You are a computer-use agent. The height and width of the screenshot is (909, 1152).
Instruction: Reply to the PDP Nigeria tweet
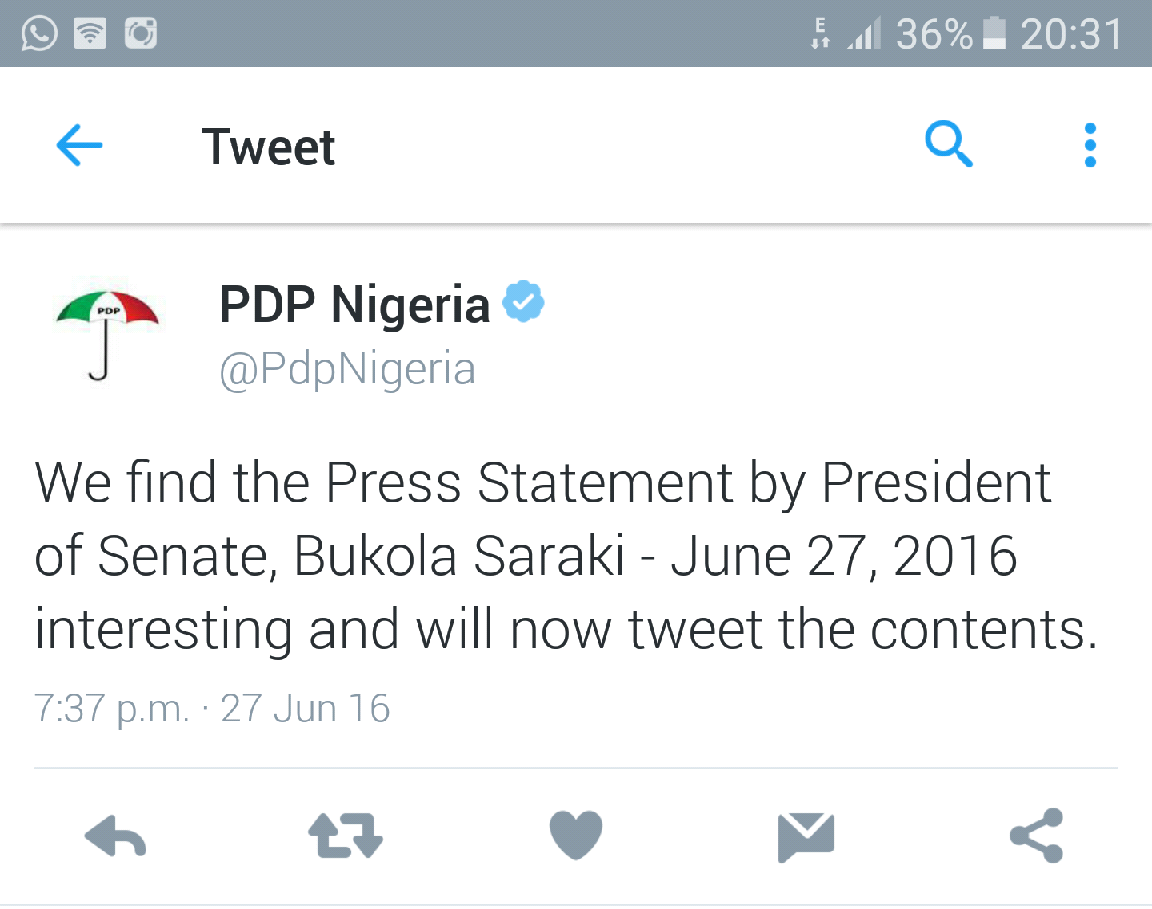(115, 836)
